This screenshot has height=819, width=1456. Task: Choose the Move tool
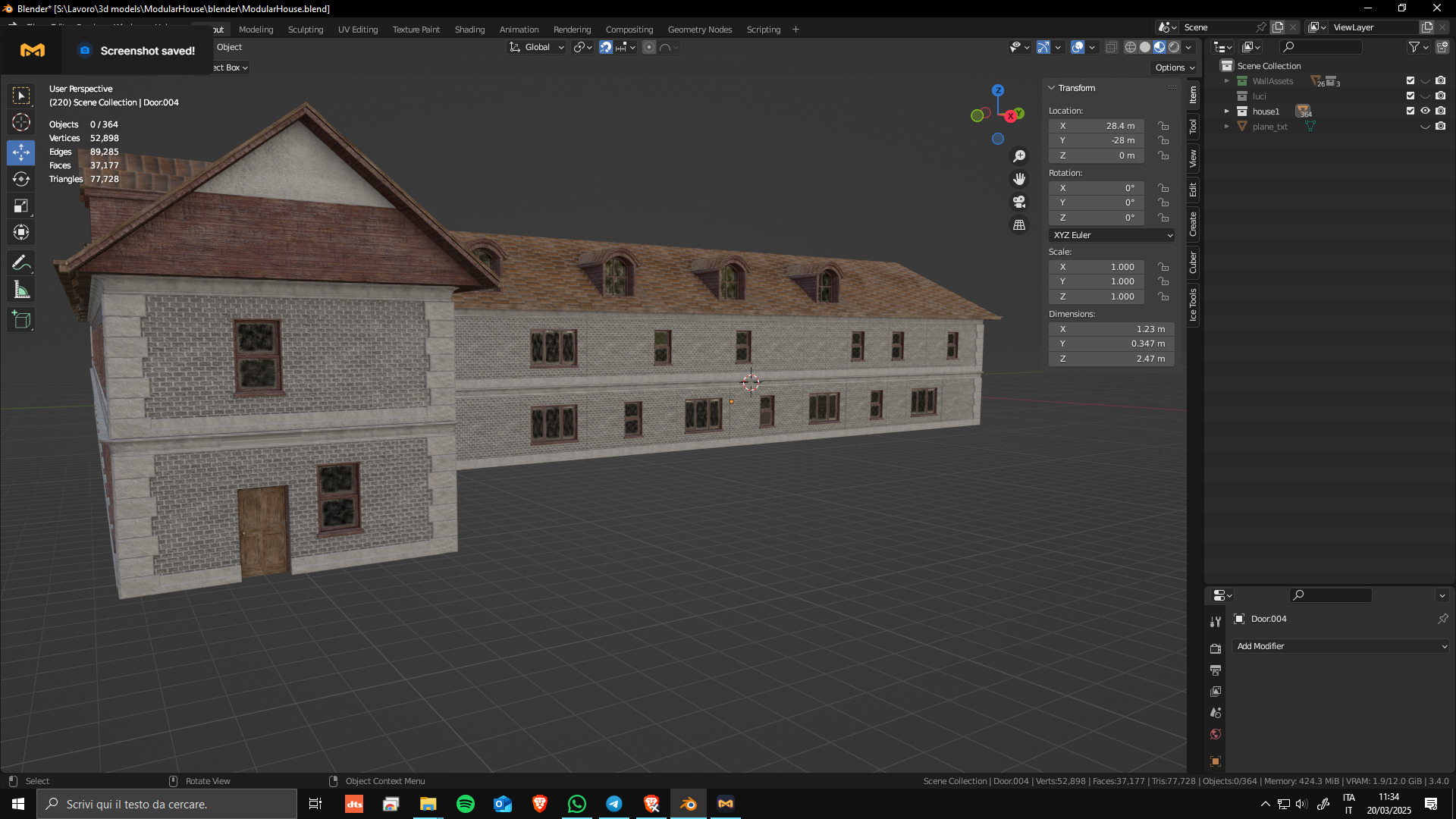(x=21, y=152)
